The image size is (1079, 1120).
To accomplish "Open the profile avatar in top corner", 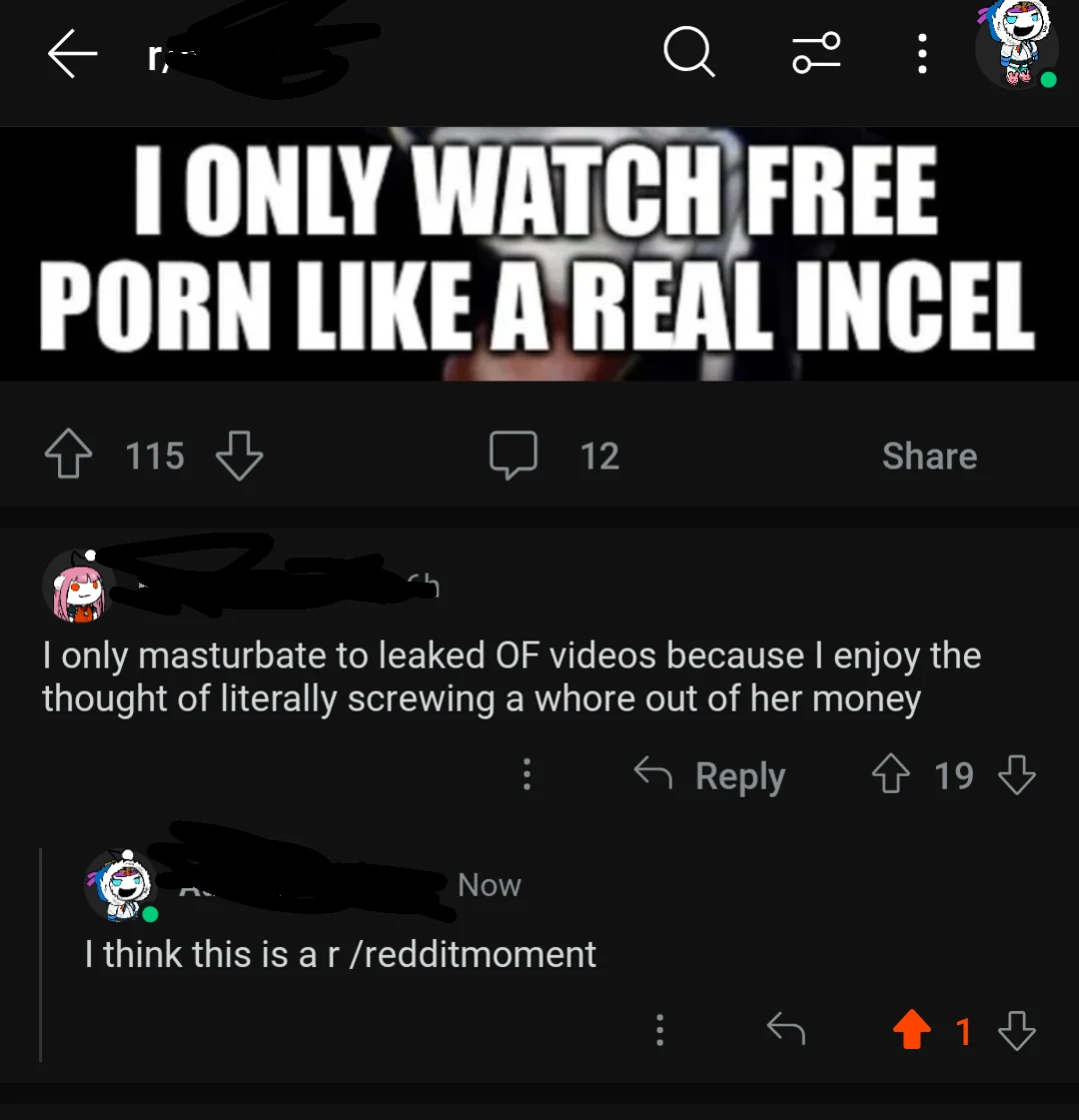I will click(1017, 44).
